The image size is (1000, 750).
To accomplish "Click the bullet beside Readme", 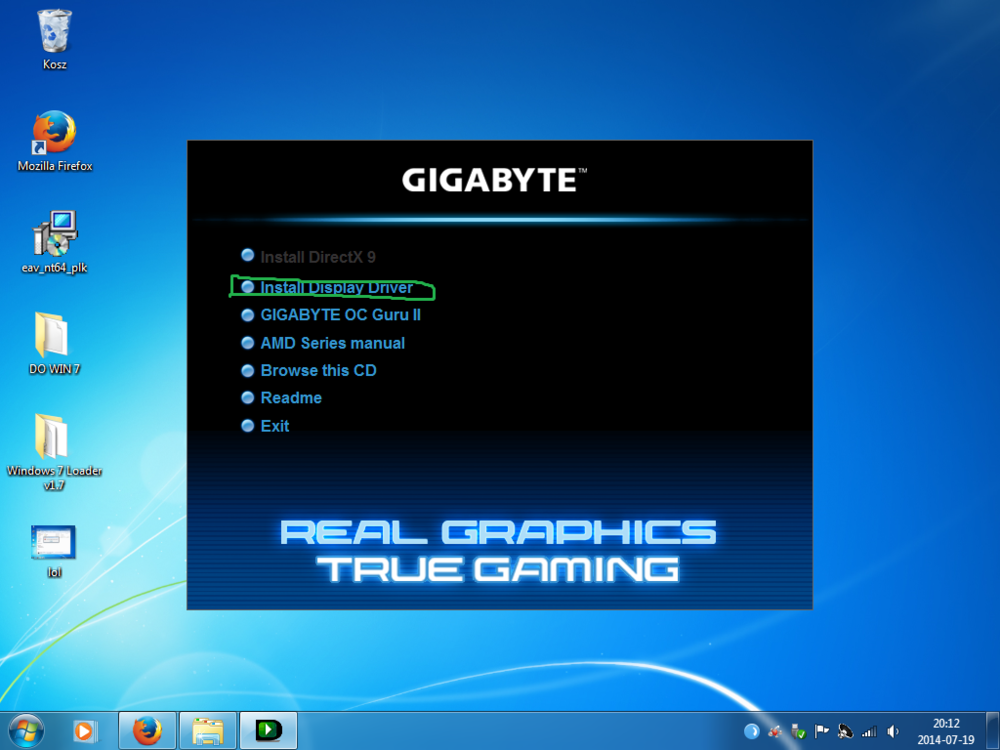I will pyautogui.click(x=247, y=397).
